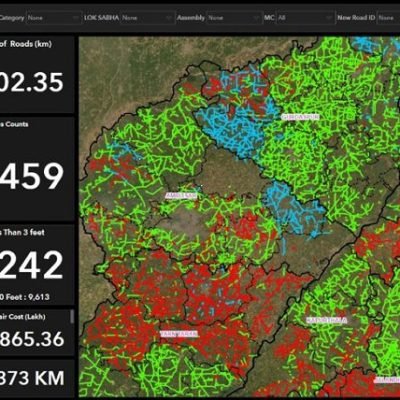Open the Category filter dropdown
Viewport: 400px width, 400px height.
tap(54, 18)
